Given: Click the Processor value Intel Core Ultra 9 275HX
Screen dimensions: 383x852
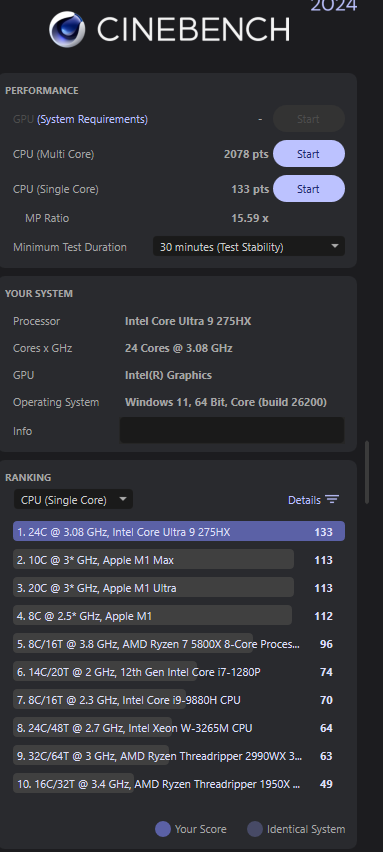Looking at the screenshot, I should [x=188, y=321].
